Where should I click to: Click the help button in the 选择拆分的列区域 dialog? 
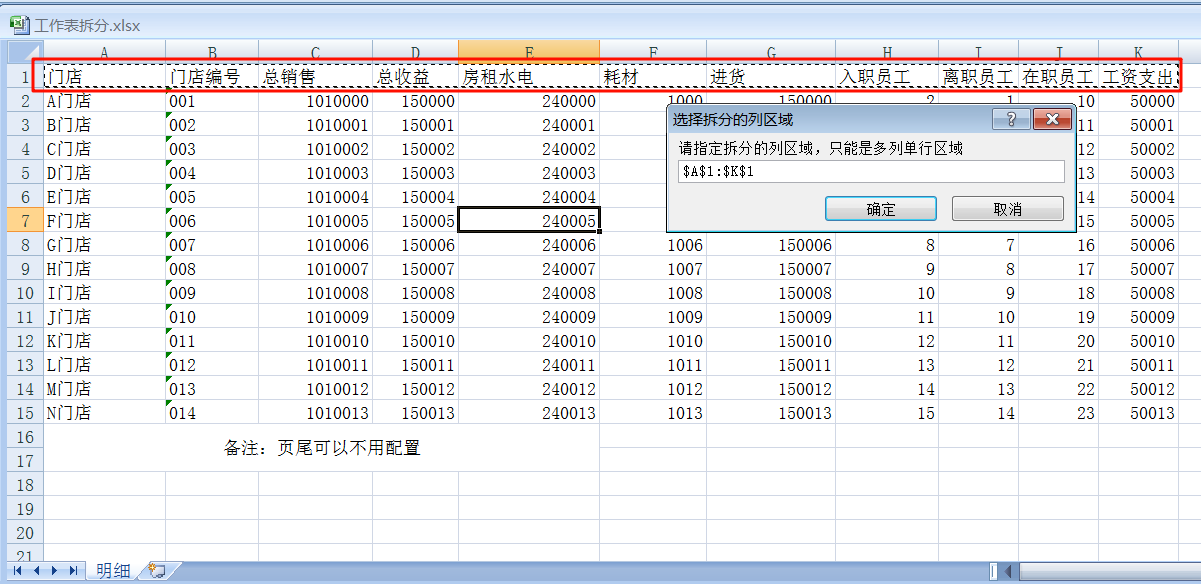pos(1011,119)
